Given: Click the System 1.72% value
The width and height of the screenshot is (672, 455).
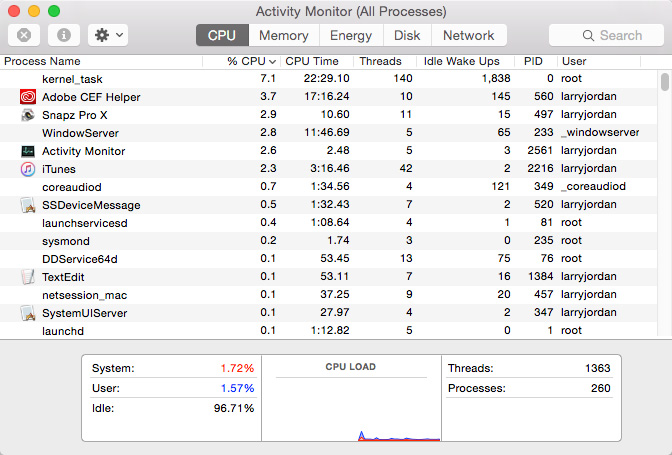Looking at the screenshot, I should (x=237, y=368).
